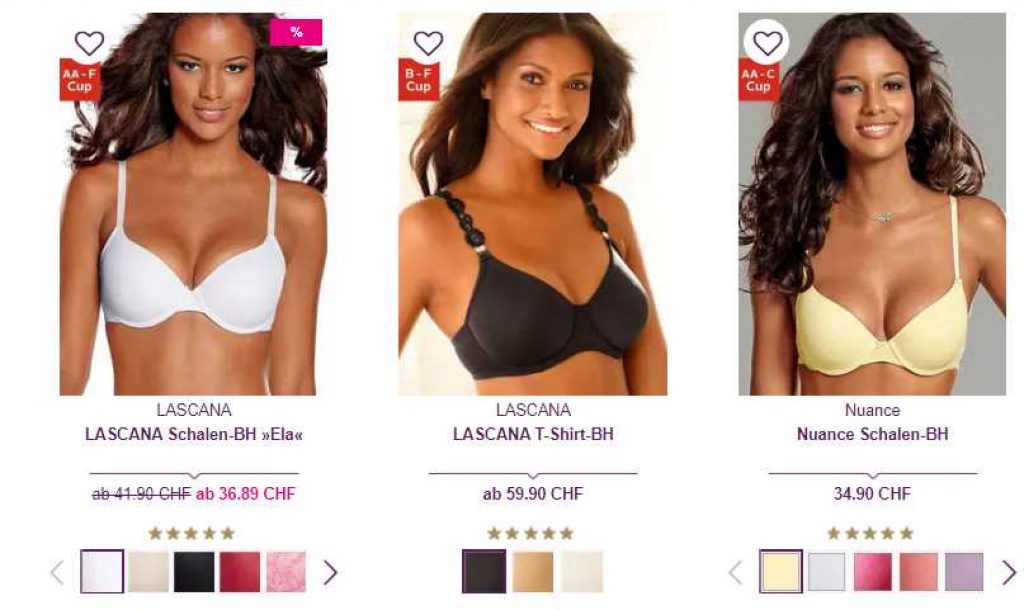The height and width of the screenshot is (610, 1024).
Task: Expand price details under Ela bra
Action: pos(194,475)
